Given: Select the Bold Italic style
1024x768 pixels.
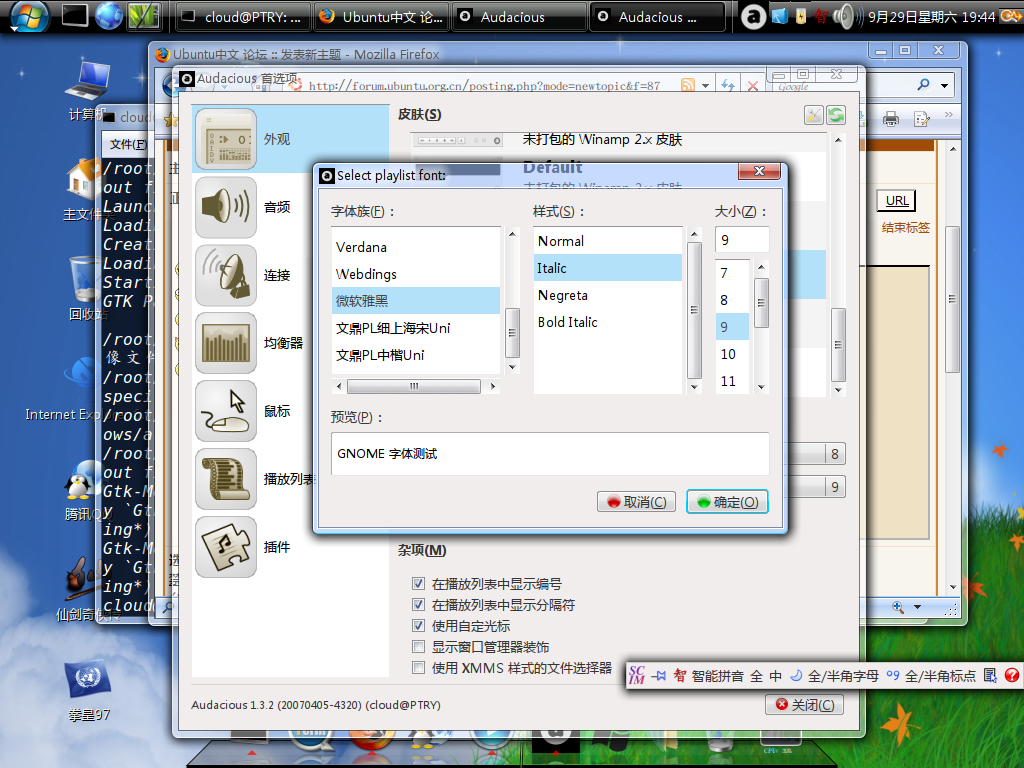Looking at the screenshot, I should (608, 322).
